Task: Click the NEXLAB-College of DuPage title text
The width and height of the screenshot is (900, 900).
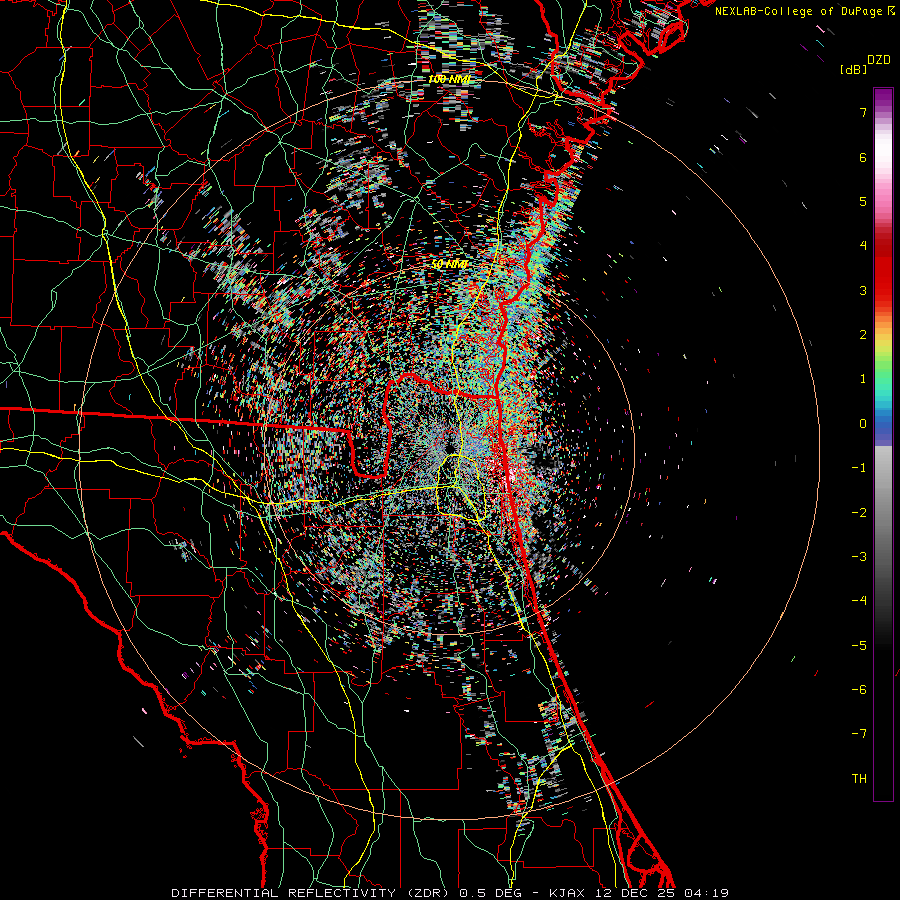Action: pyautogui.click(x=799, y=11)
